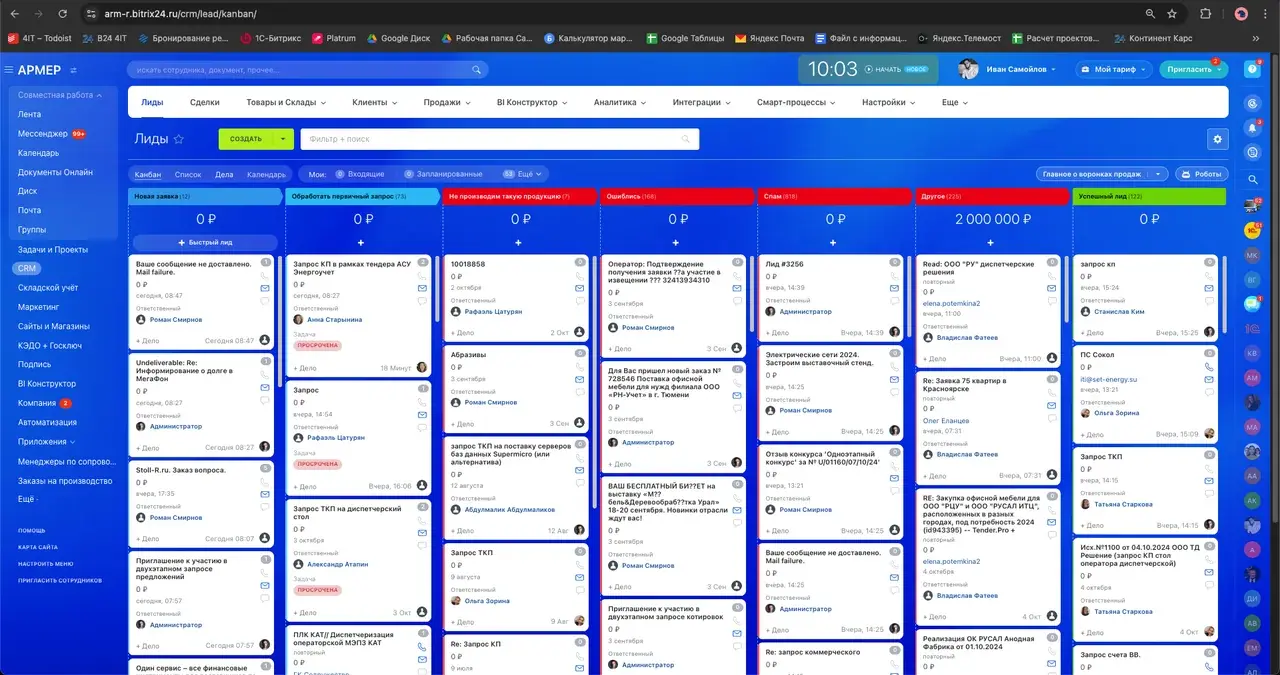The height and width of the screenshot is (675, 1280).
Task: Bookmark this page with browser star
Action: (1172, 14)
